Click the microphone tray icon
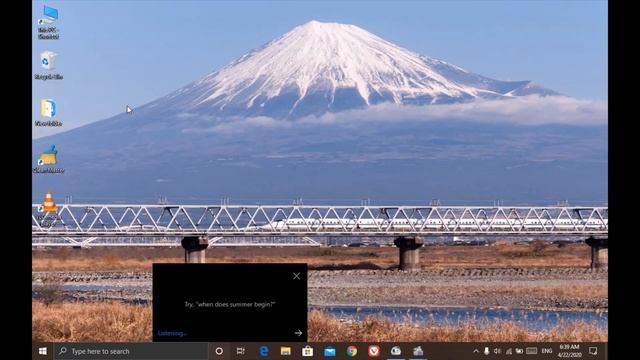The width and height of the screenshot is (640, 360). pyautogui.click(x=487, y=351)
